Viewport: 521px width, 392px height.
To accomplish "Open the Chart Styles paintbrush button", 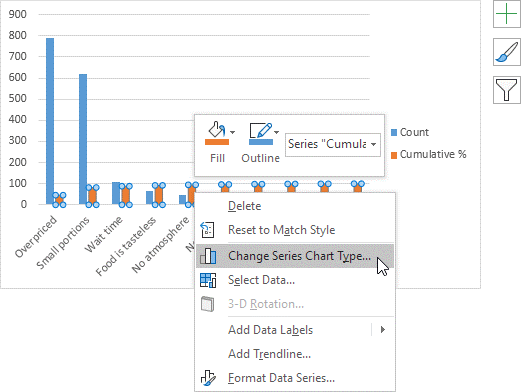I will point(506,52).
